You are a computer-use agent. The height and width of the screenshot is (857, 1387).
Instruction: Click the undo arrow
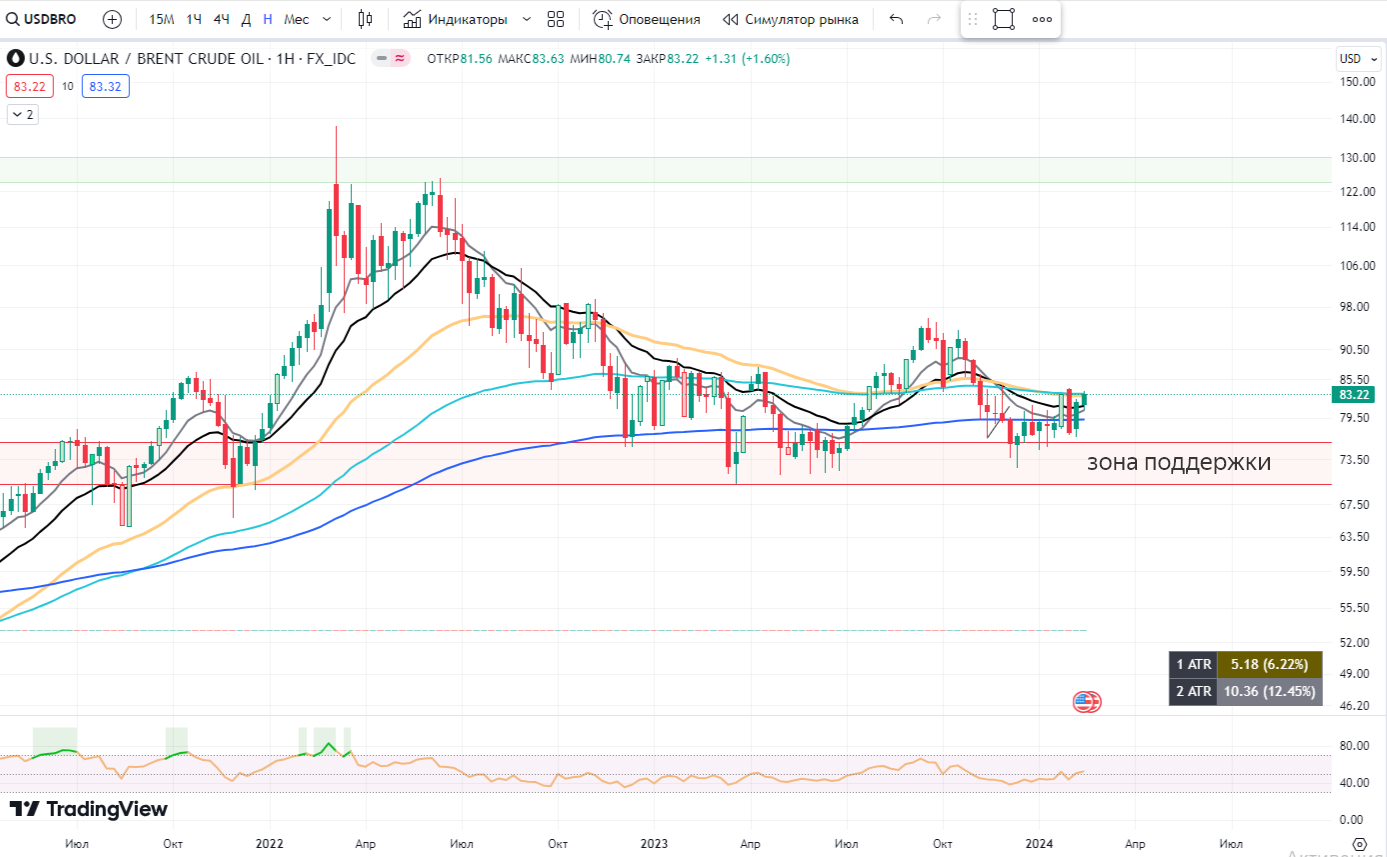point(896,19)
